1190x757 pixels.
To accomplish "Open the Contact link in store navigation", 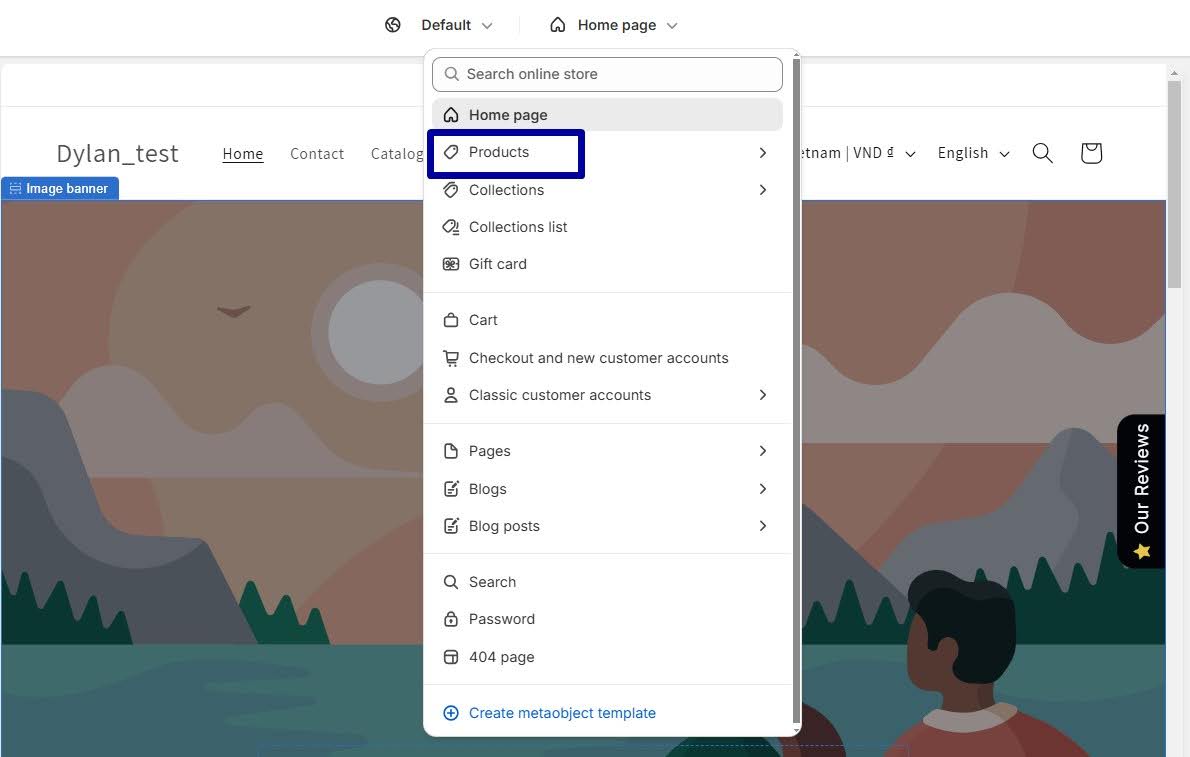I will (x=317, y=153).
